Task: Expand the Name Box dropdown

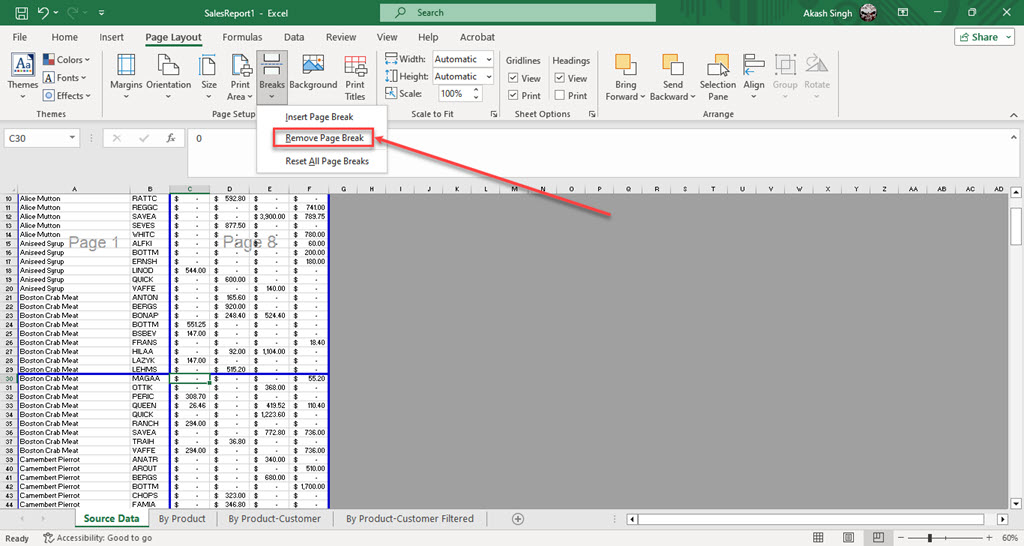Action: point(72,138)
